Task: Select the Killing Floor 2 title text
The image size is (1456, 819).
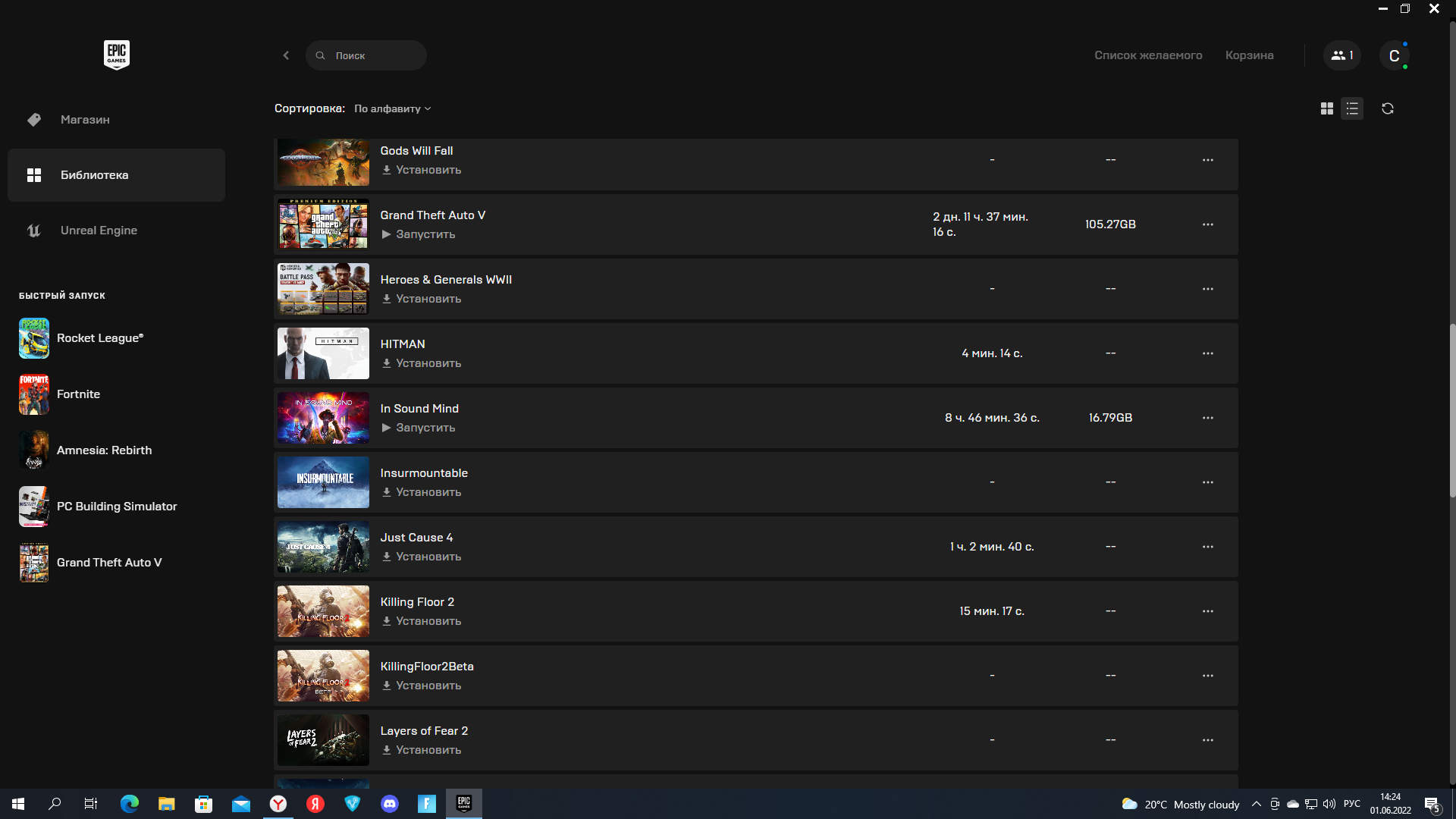Action: [x=417, y=602]
